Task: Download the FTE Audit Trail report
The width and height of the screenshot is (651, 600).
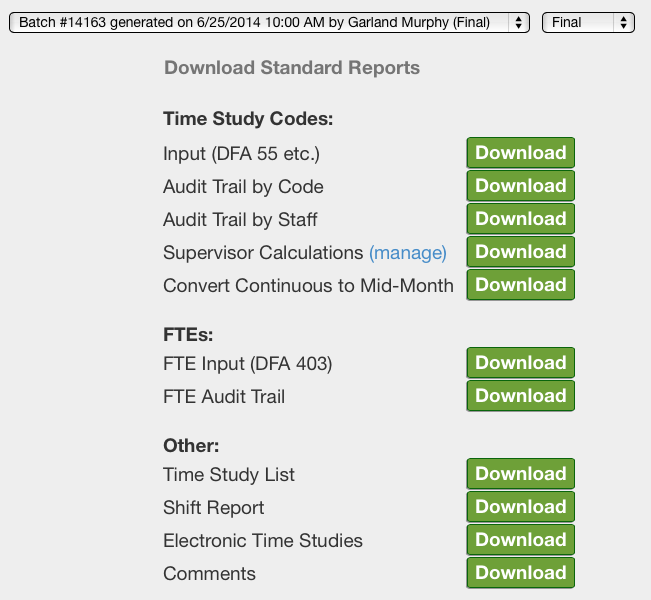Action: [x=520, y=396]
